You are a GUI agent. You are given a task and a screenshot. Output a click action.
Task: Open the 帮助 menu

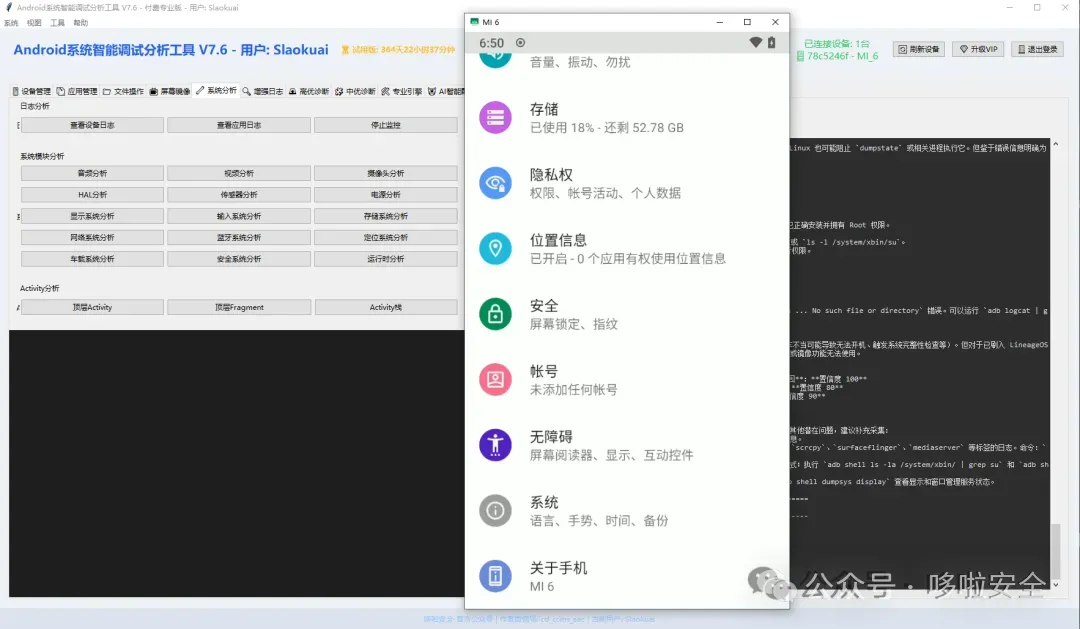click(x=81, y=23)
